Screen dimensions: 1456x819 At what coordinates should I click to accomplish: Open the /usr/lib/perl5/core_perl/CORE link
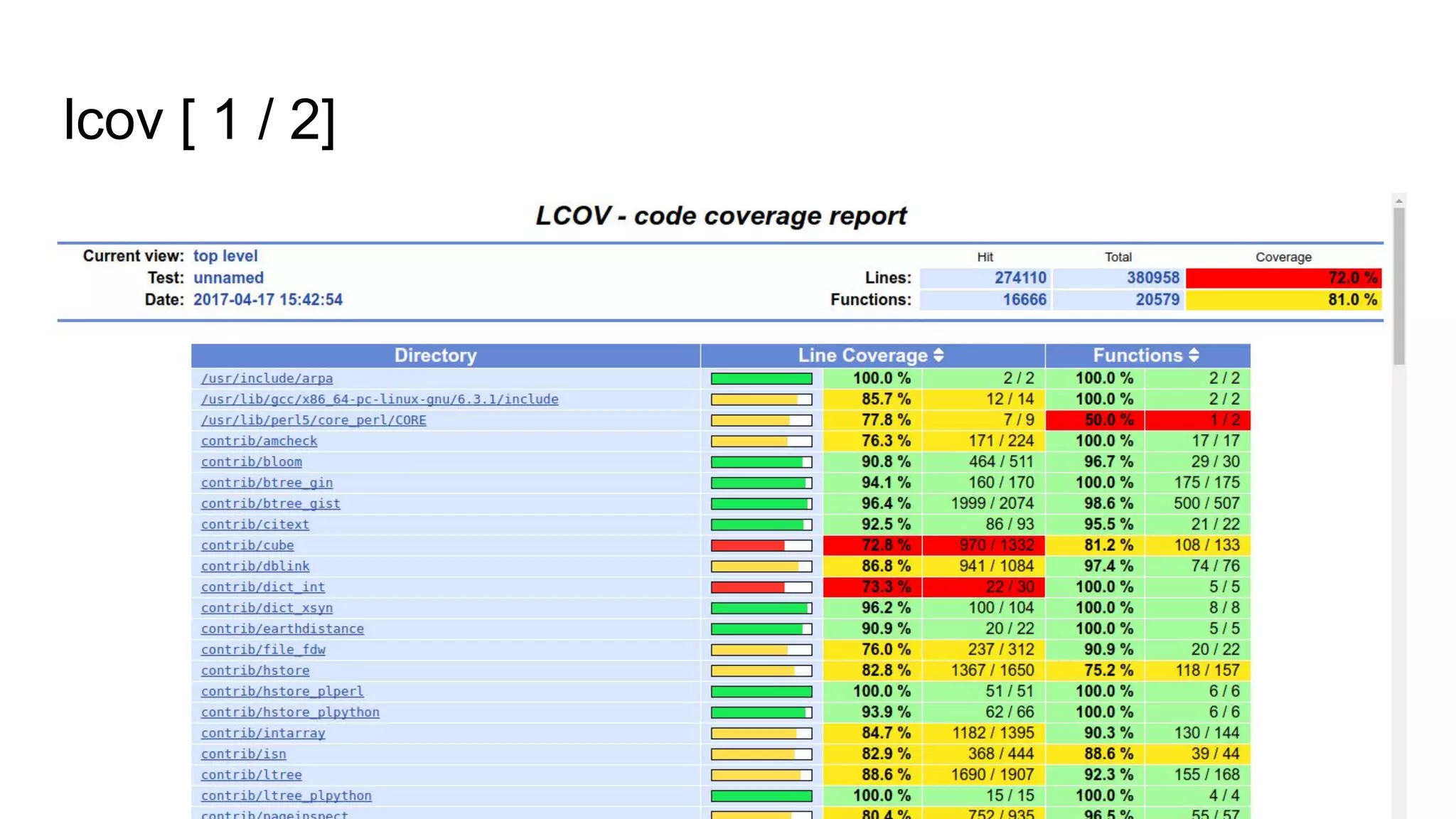[x=314, y=421]
